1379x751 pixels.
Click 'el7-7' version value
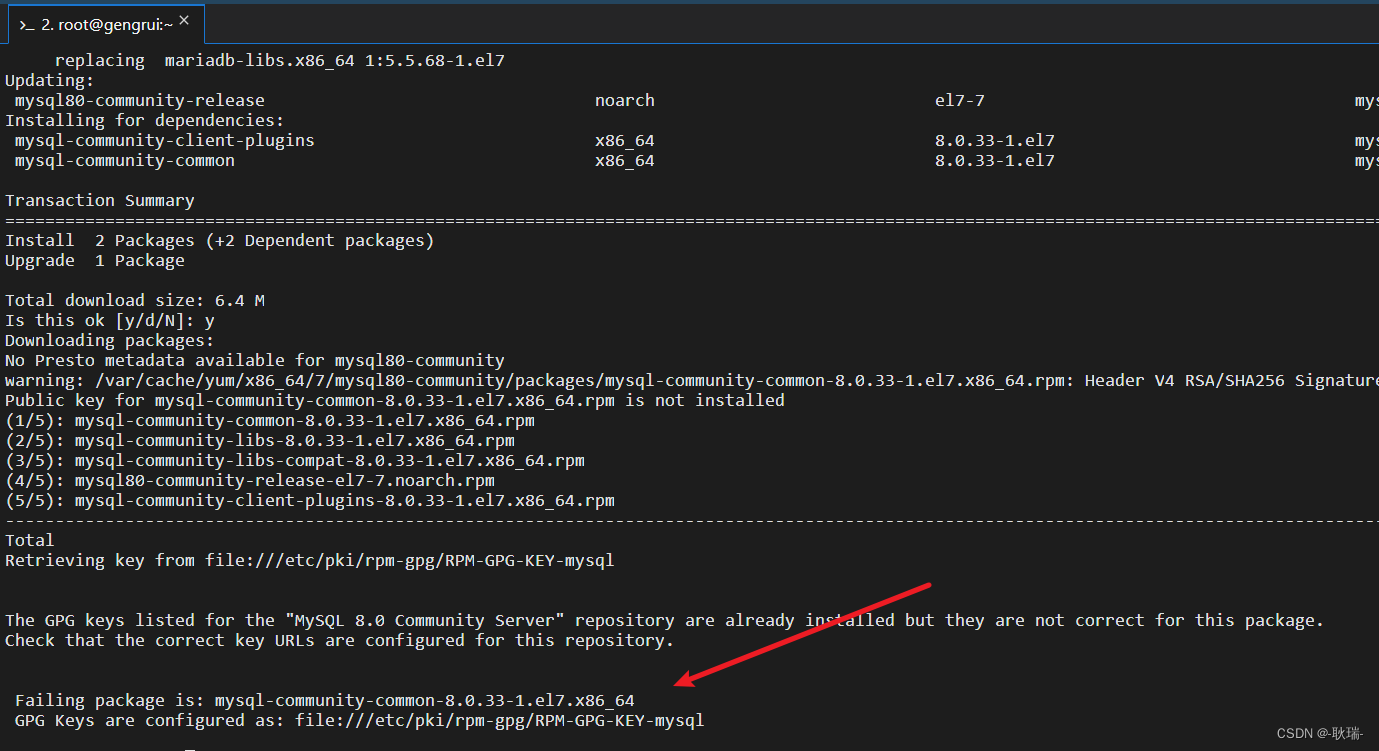[960, 101]
